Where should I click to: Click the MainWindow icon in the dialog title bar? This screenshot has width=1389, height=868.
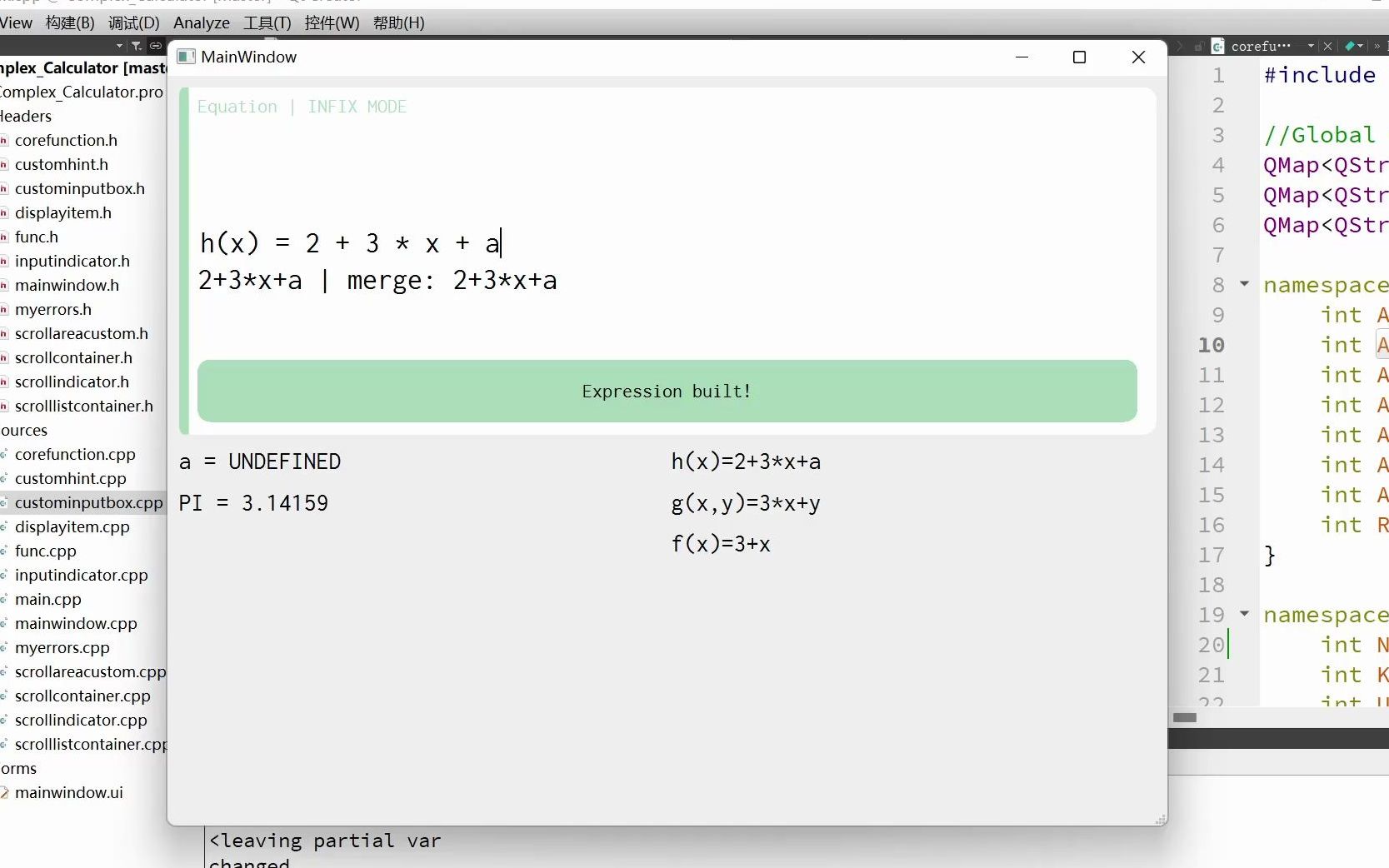pyautogui.click(x=186, y=57)
